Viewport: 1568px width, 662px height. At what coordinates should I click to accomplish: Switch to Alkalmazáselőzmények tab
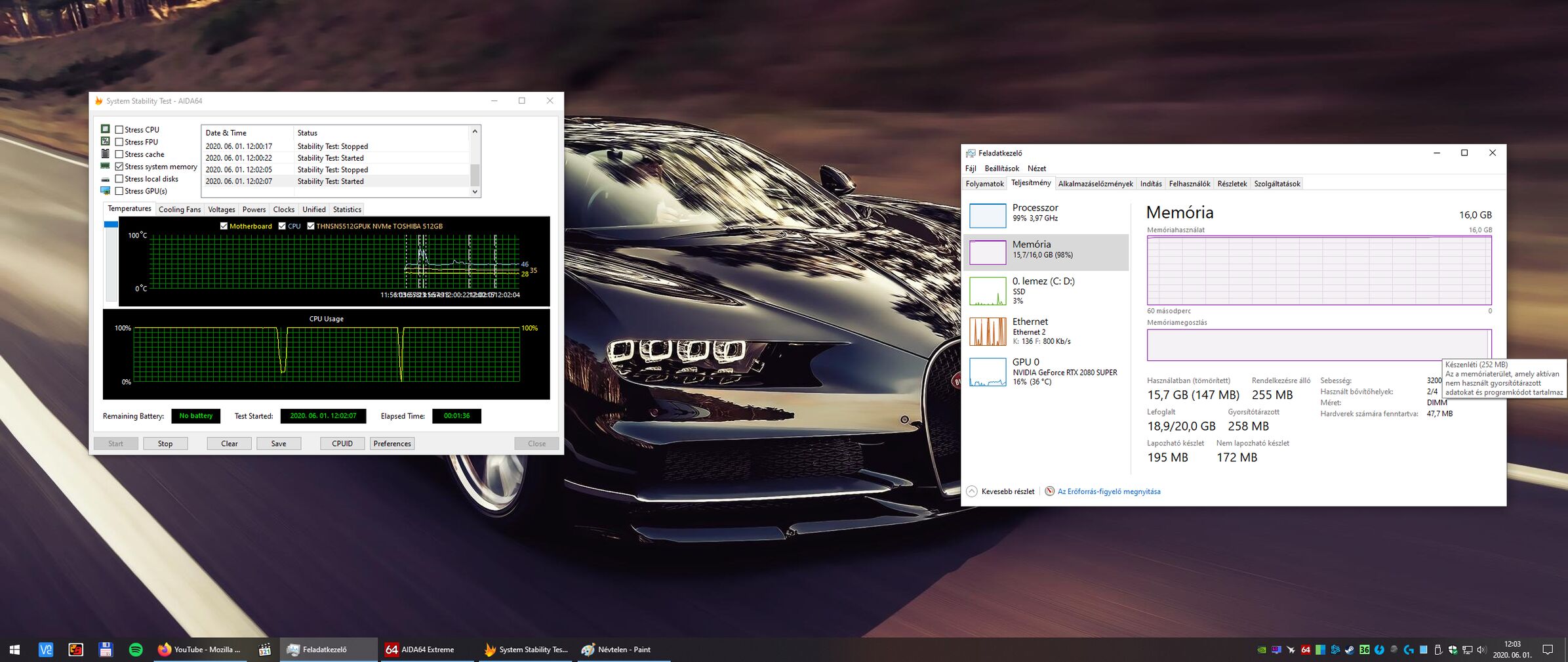1095,184
